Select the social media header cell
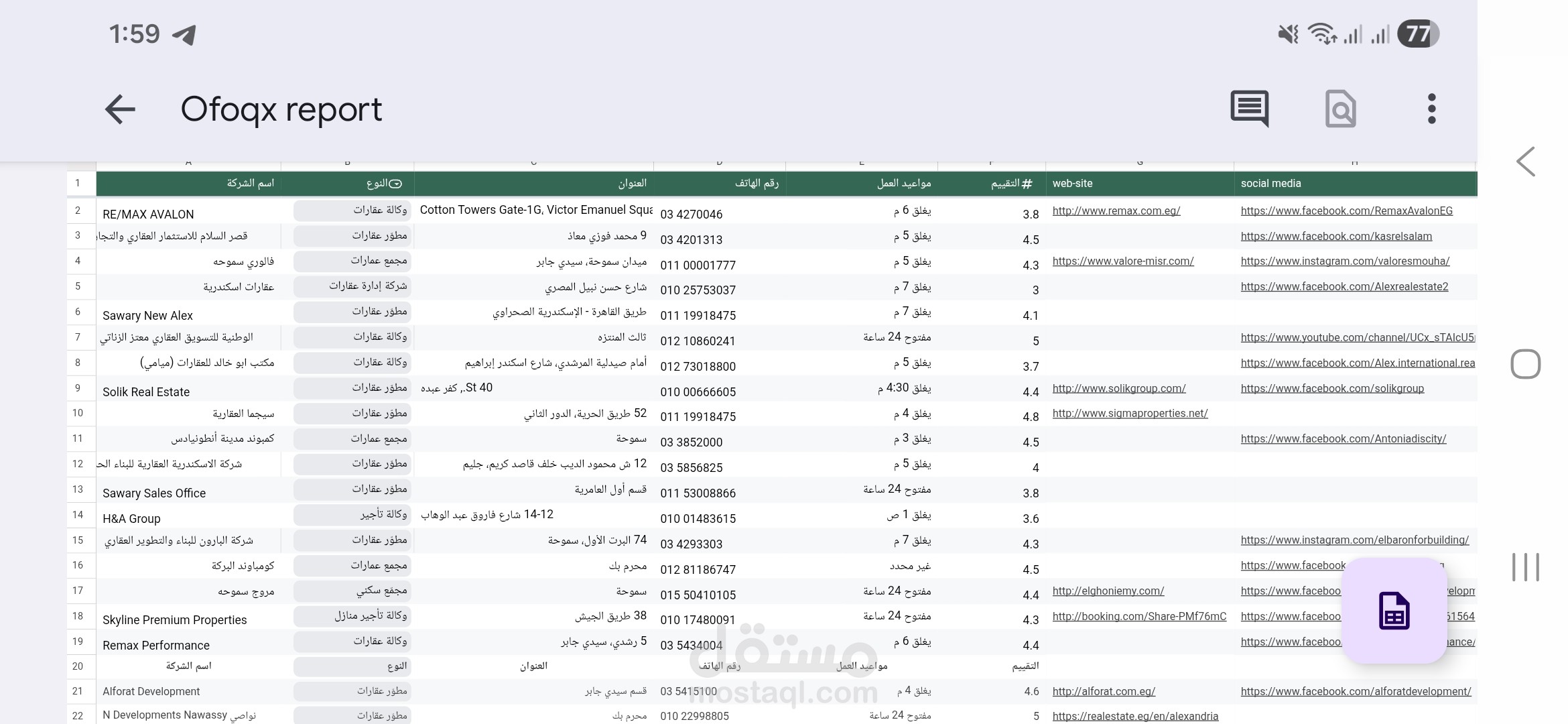 click(x=1356, y=184)
